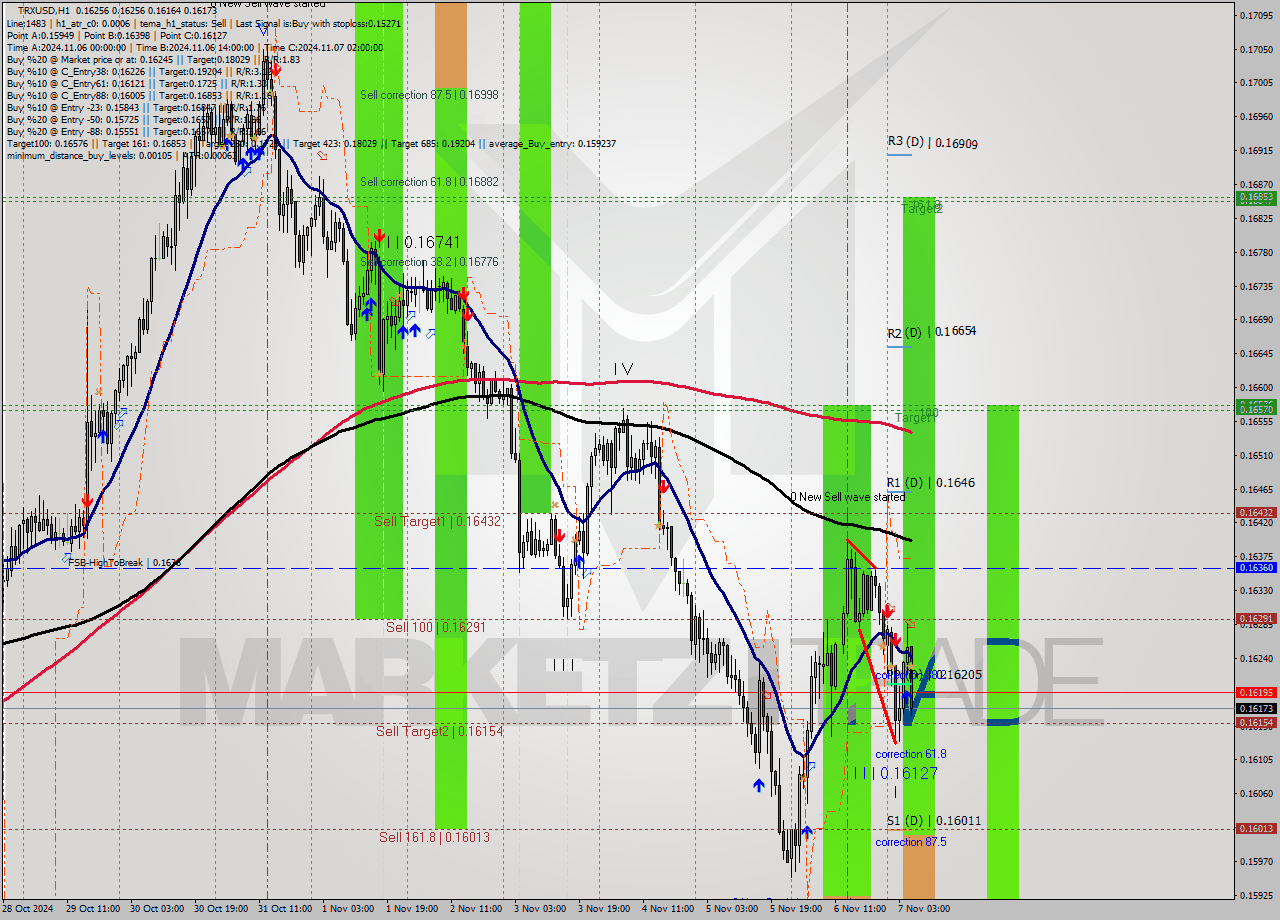Viewport: 1280px width, 920px height.
Task: Click the 'minimum_distance_buy_levels: 0.00105' text
Action: [88, 155]
